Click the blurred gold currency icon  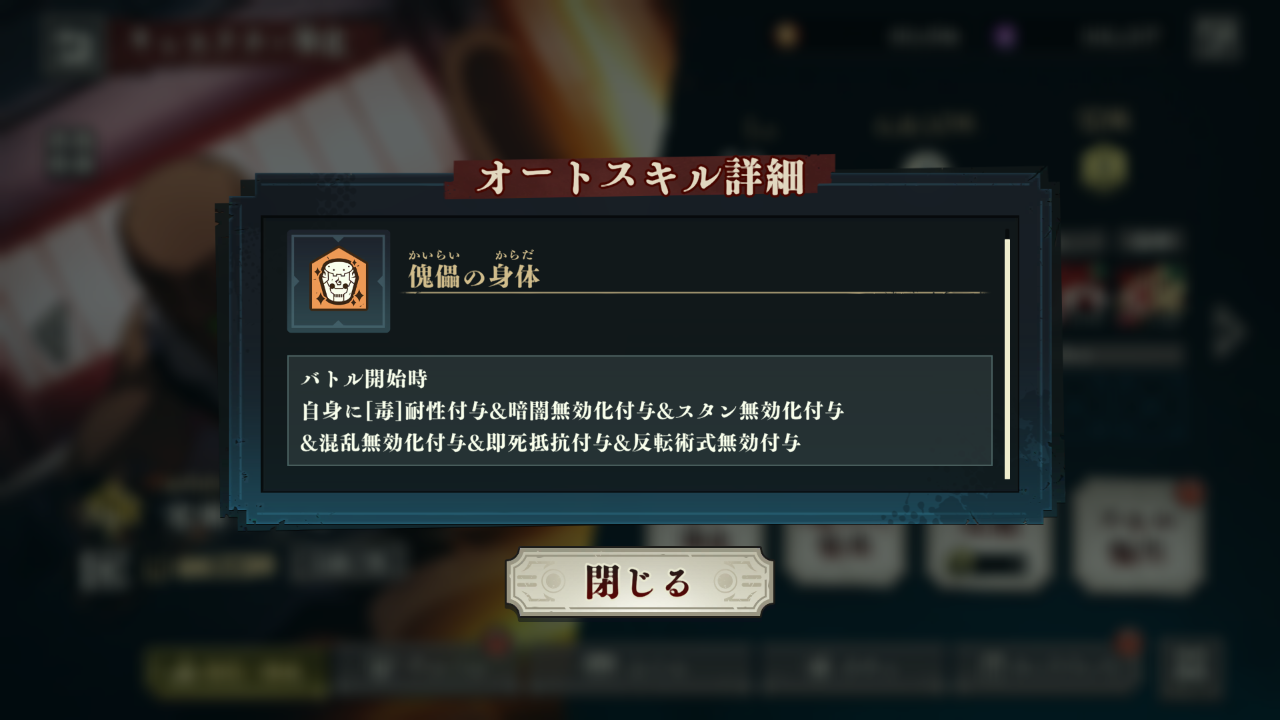(x=787, y=36)
